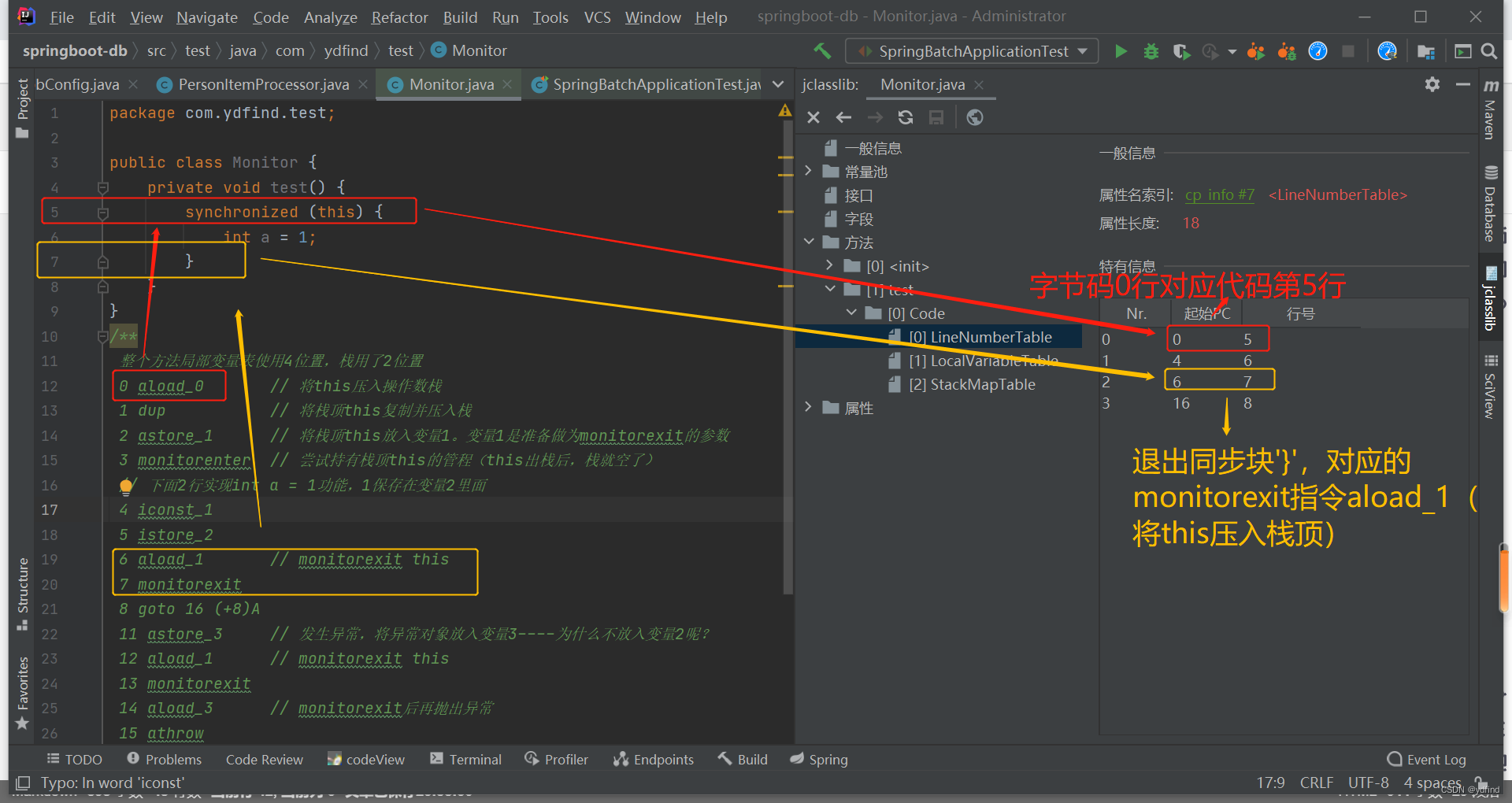Open the Refactor menu

pos(399,17)
